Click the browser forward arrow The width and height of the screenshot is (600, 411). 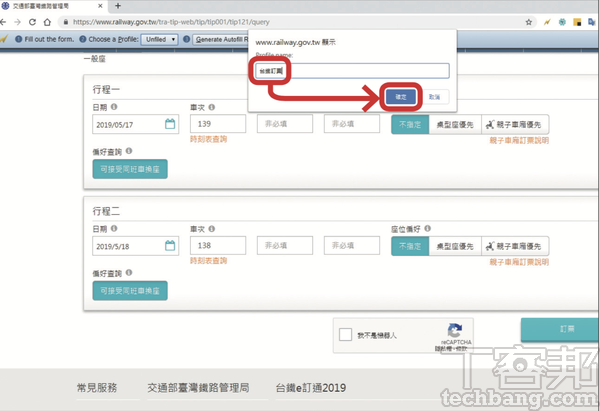(18, 22)
